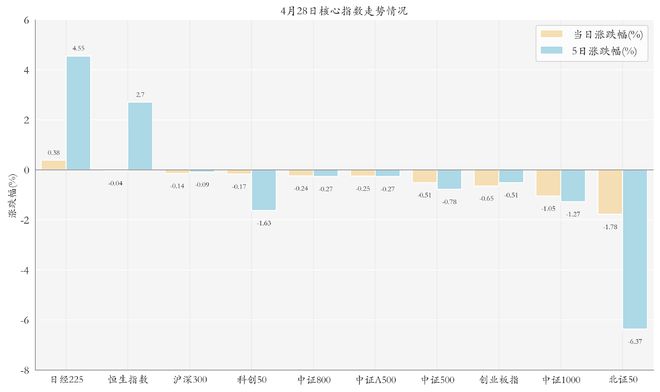Click the orange 北证50 bar labeled -1.78
The width and height of the screenshot is (660, 392).
click(610, 192)
